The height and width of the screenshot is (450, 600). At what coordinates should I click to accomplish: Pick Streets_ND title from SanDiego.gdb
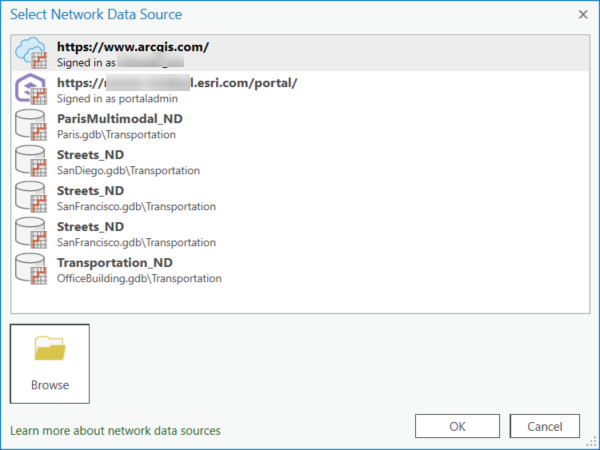[91, 155]
